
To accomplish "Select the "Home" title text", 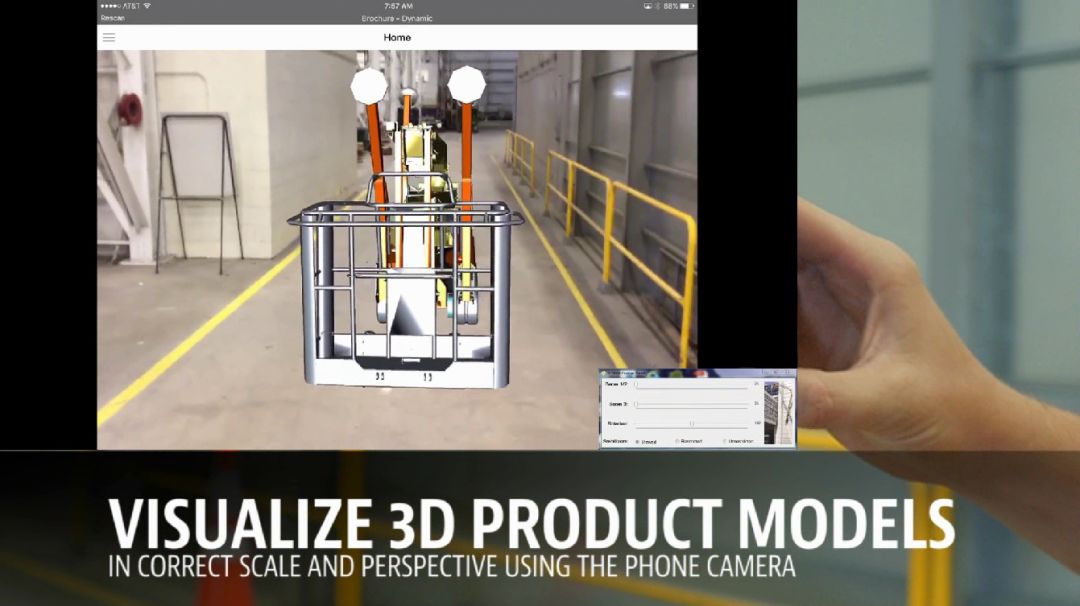I will 397,37.
